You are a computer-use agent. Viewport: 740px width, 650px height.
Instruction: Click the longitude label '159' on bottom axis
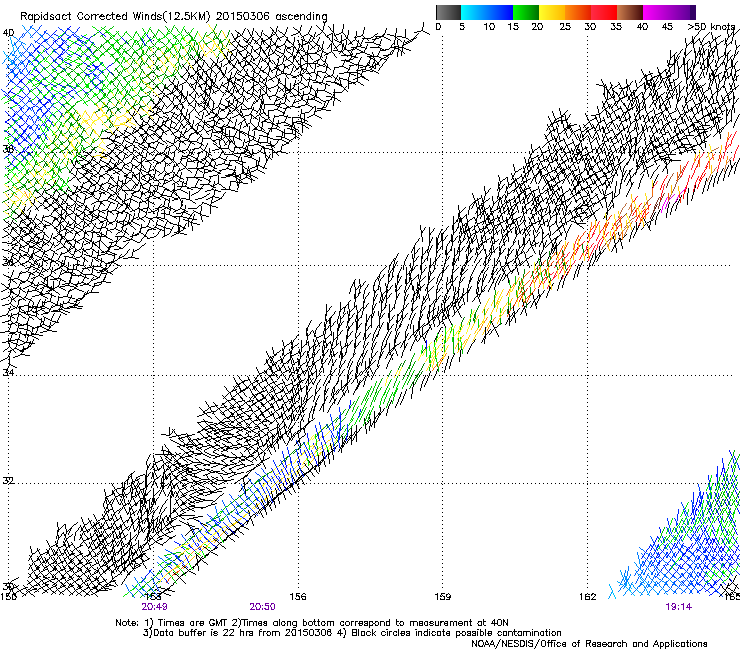(x=442, y=597)
